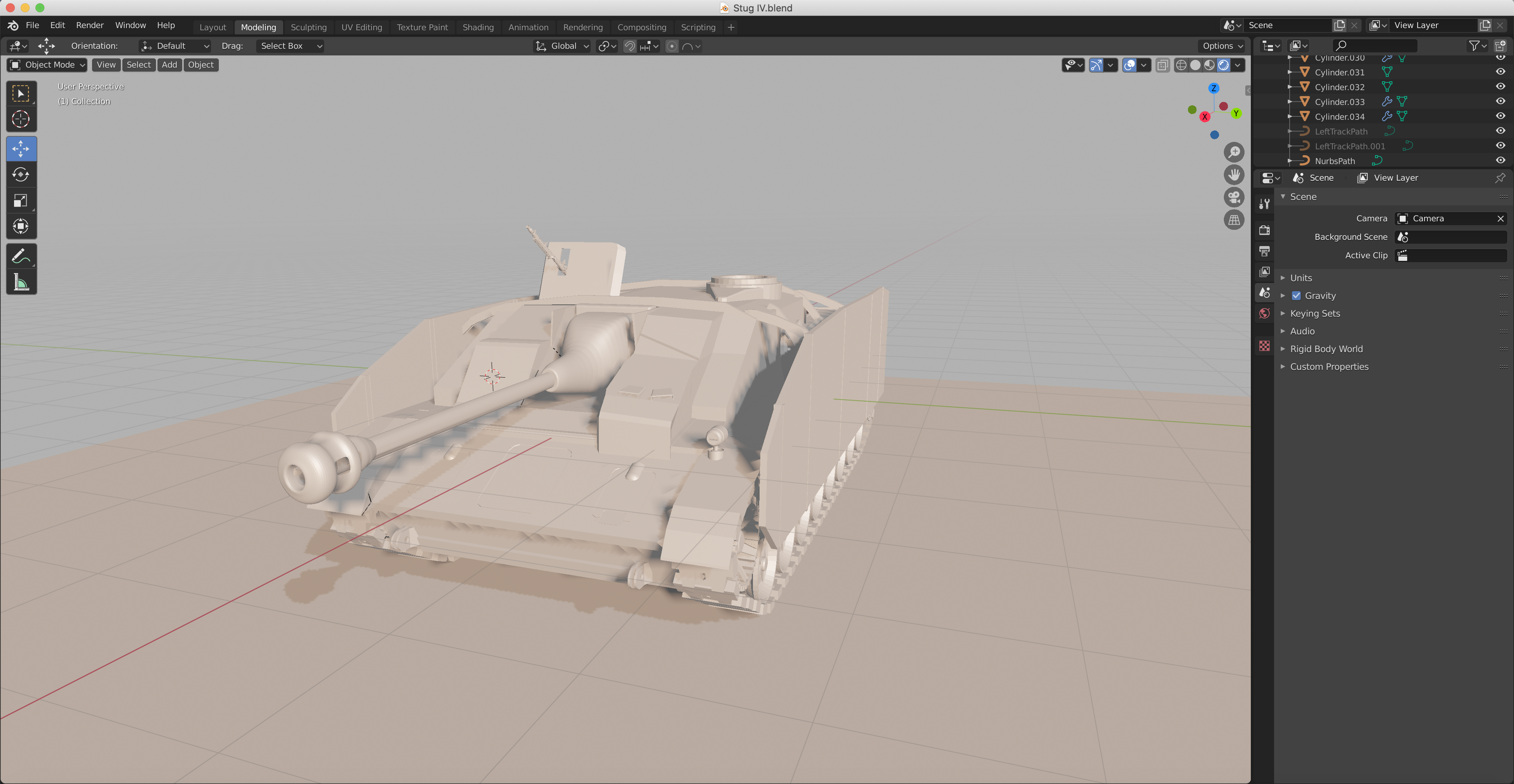Select the Rotate tool in the toolbar
The image size is (1514, 784).
[21, 174]
